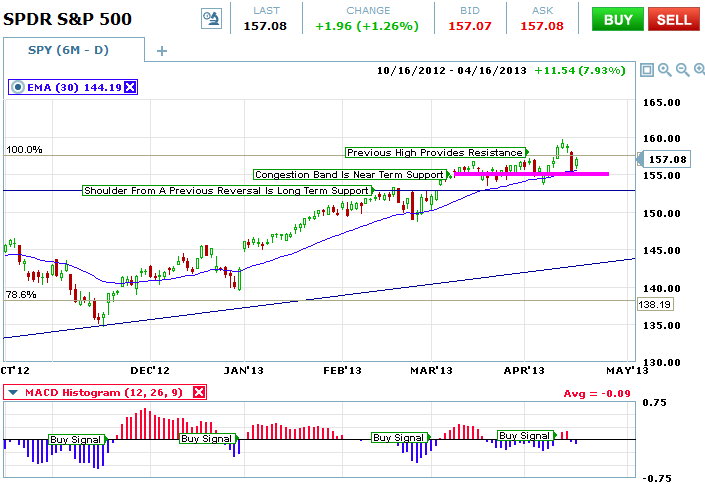Screen dimensions: 705x484
Task: Select 'Previous High Provides Resistance' annotation
Action: pyautogui.click(x=435, y=152)
